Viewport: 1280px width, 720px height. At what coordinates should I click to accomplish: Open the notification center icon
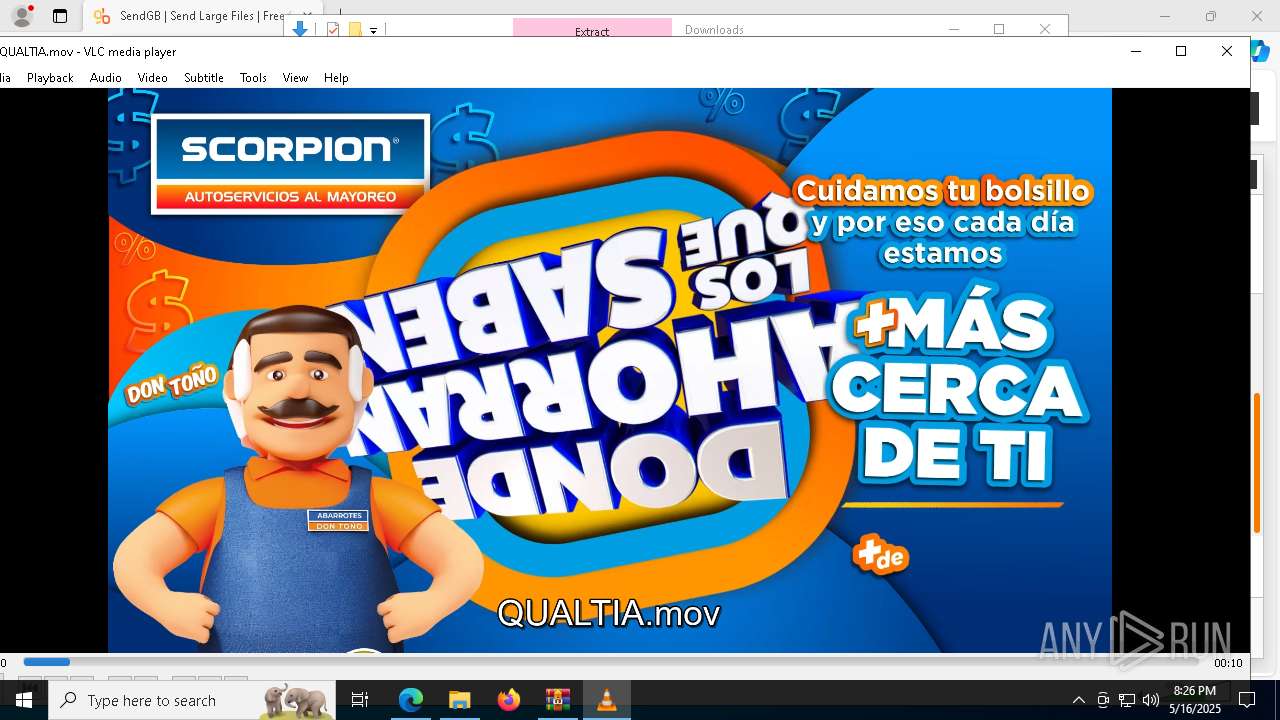[x=1247, y=700]
